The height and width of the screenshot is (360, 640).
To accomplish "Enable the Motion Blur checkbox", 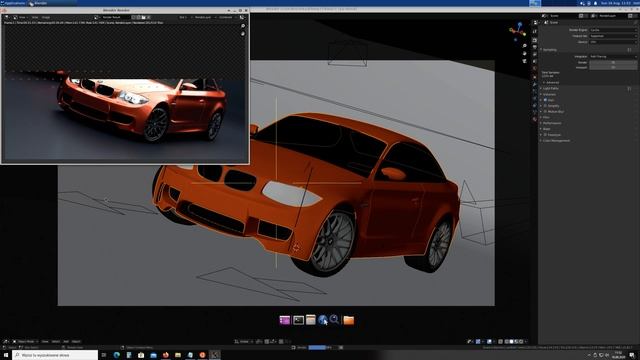I will pyautogui.click(x=545, y=111).
